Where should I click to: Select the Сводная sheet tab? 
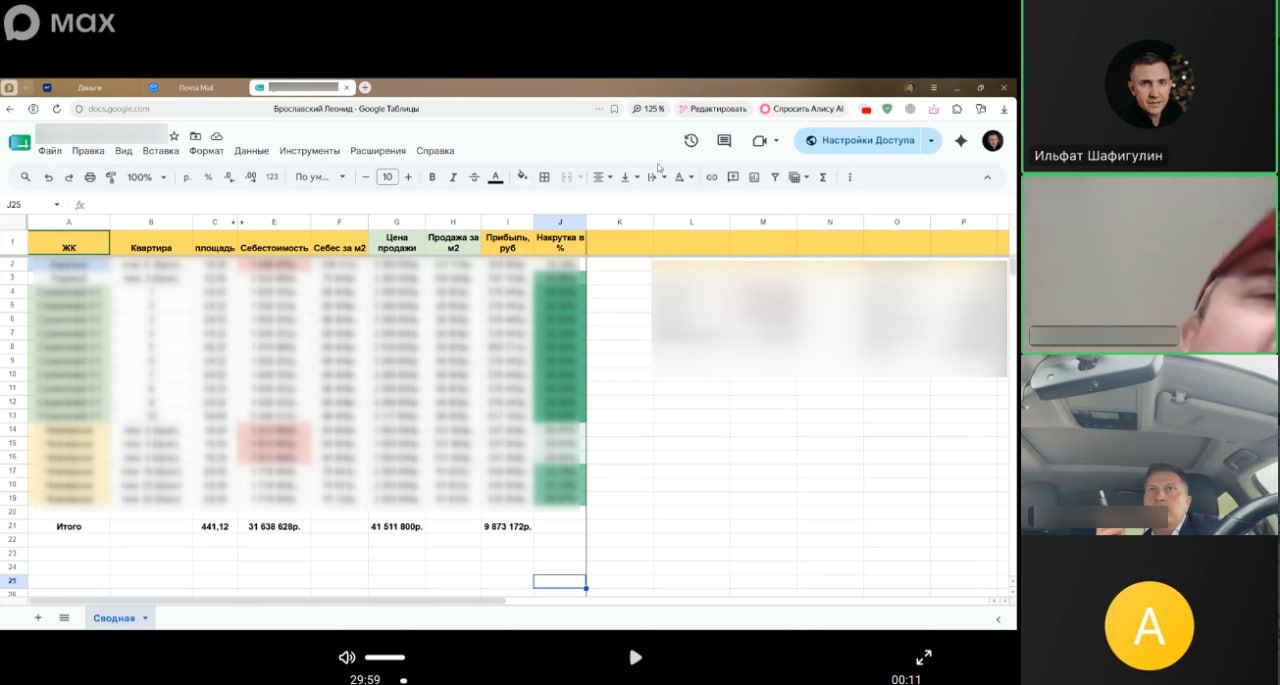point(114,618)
